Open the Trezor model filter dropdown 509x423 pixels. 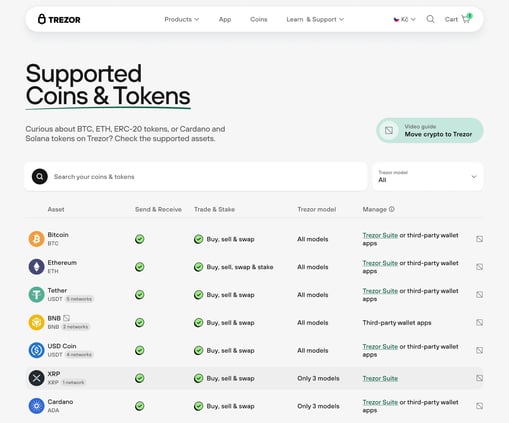tap(428, 177)
